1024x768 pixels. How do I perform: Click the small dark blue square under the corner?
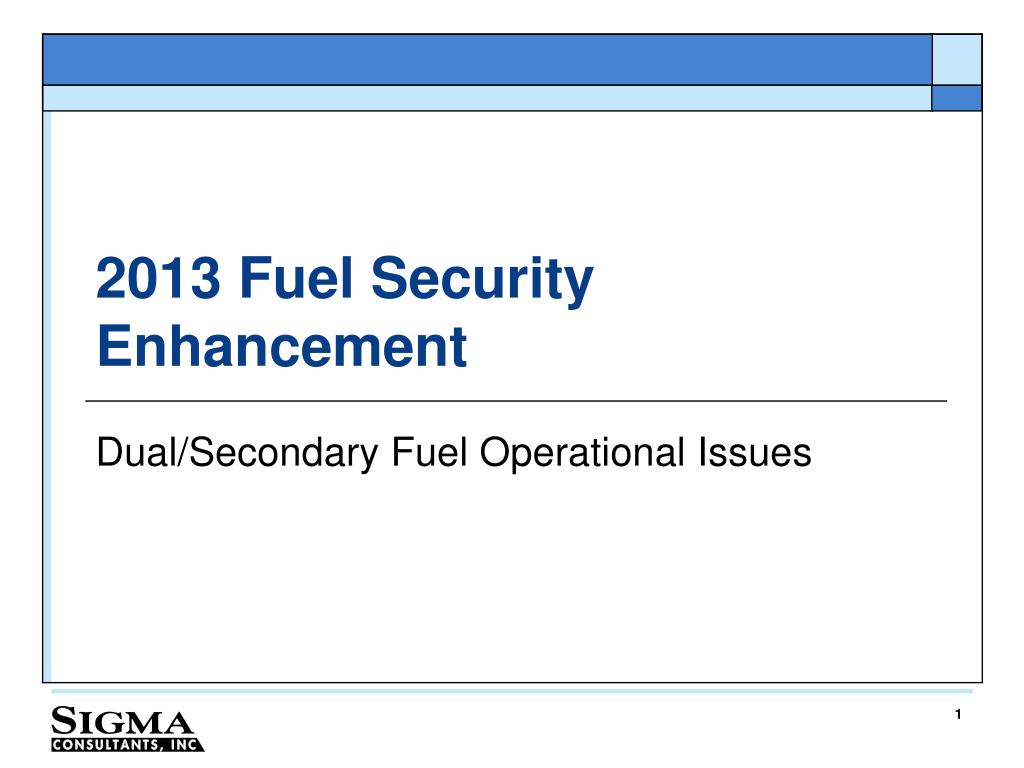click(957, 98)
